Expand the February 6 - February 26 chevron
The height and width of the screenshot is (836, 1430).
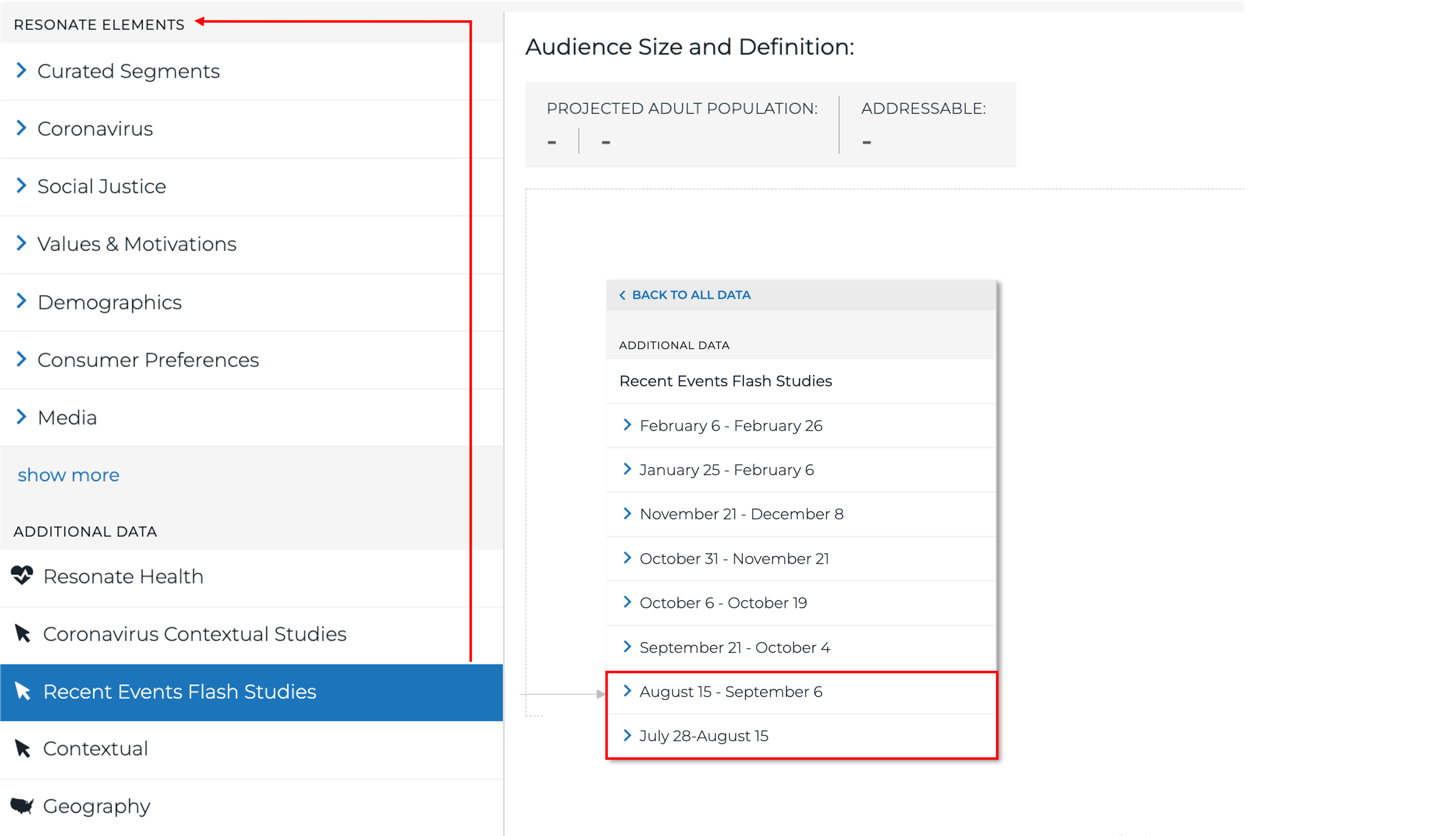[x=627, y=425]
